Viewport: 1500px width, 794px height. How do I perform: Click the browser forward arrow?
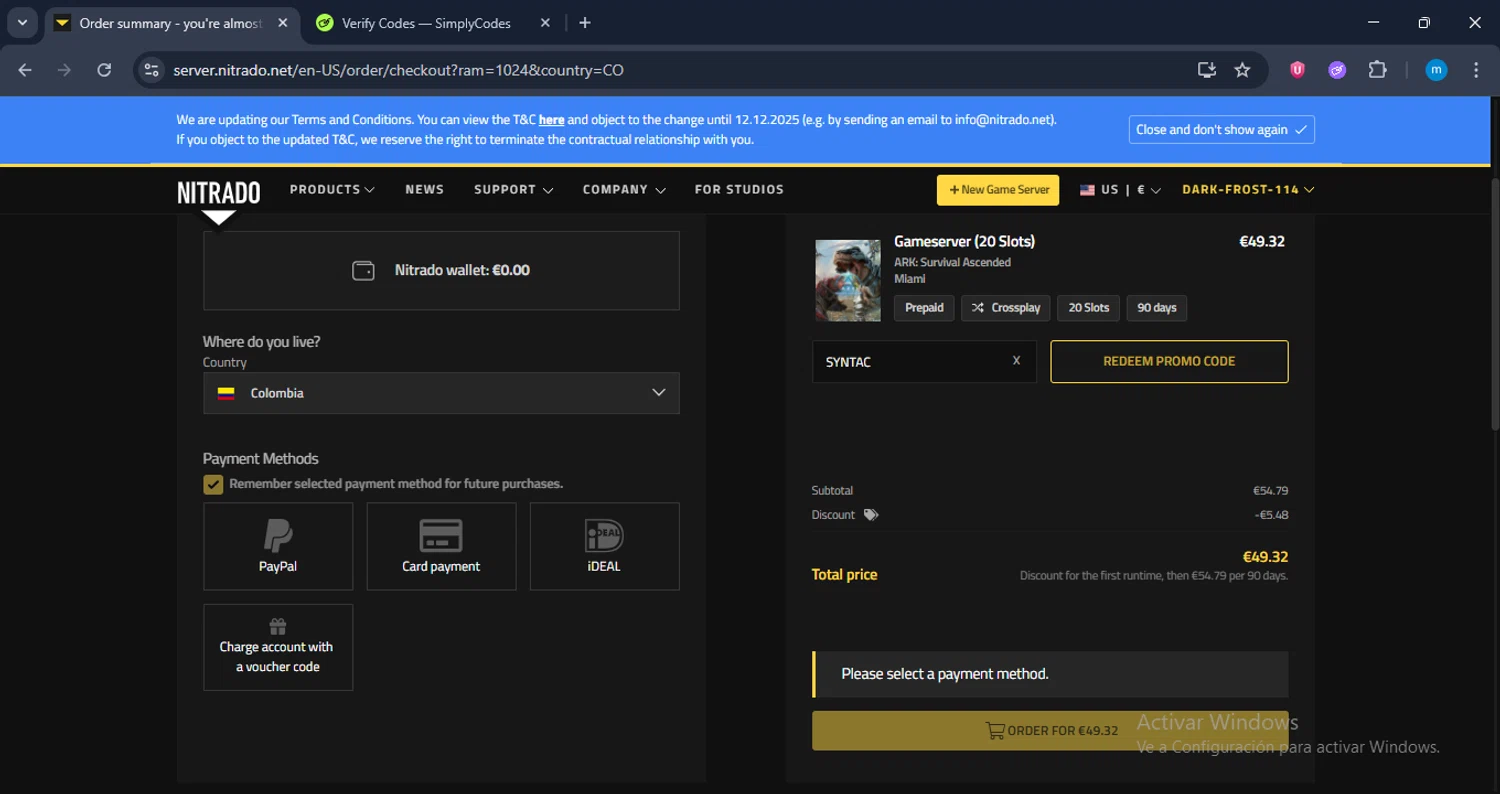[64, 70]
